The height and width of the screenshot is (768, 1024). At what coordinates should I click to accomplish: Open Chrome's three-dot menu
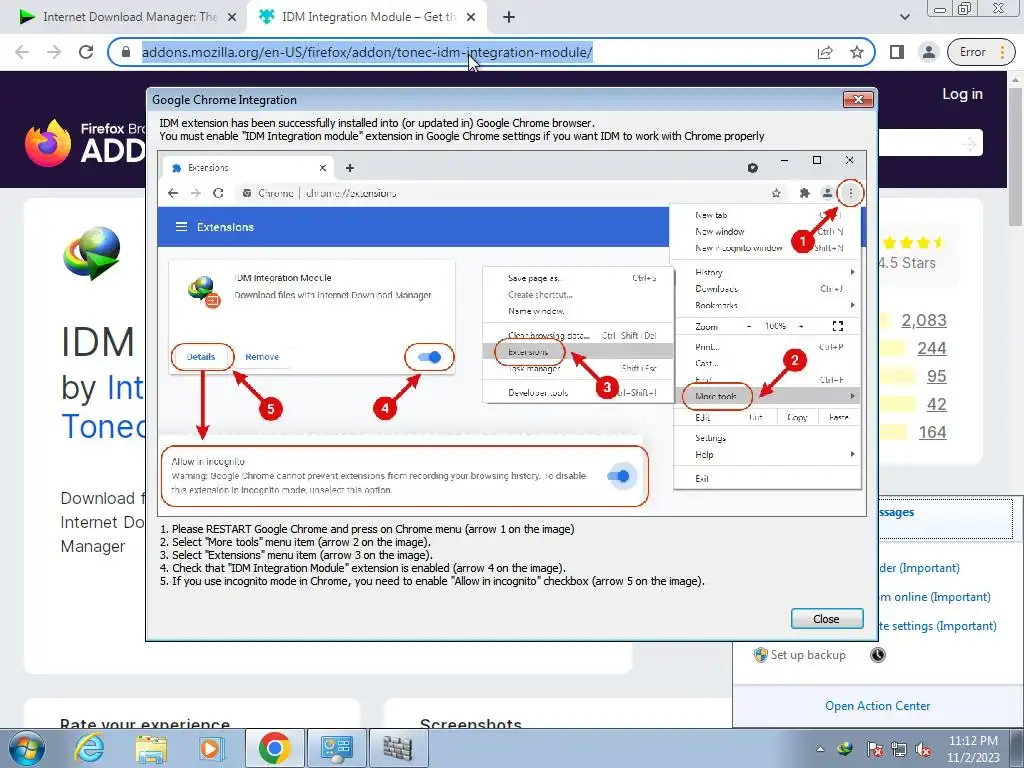(x=1002, y=52)
